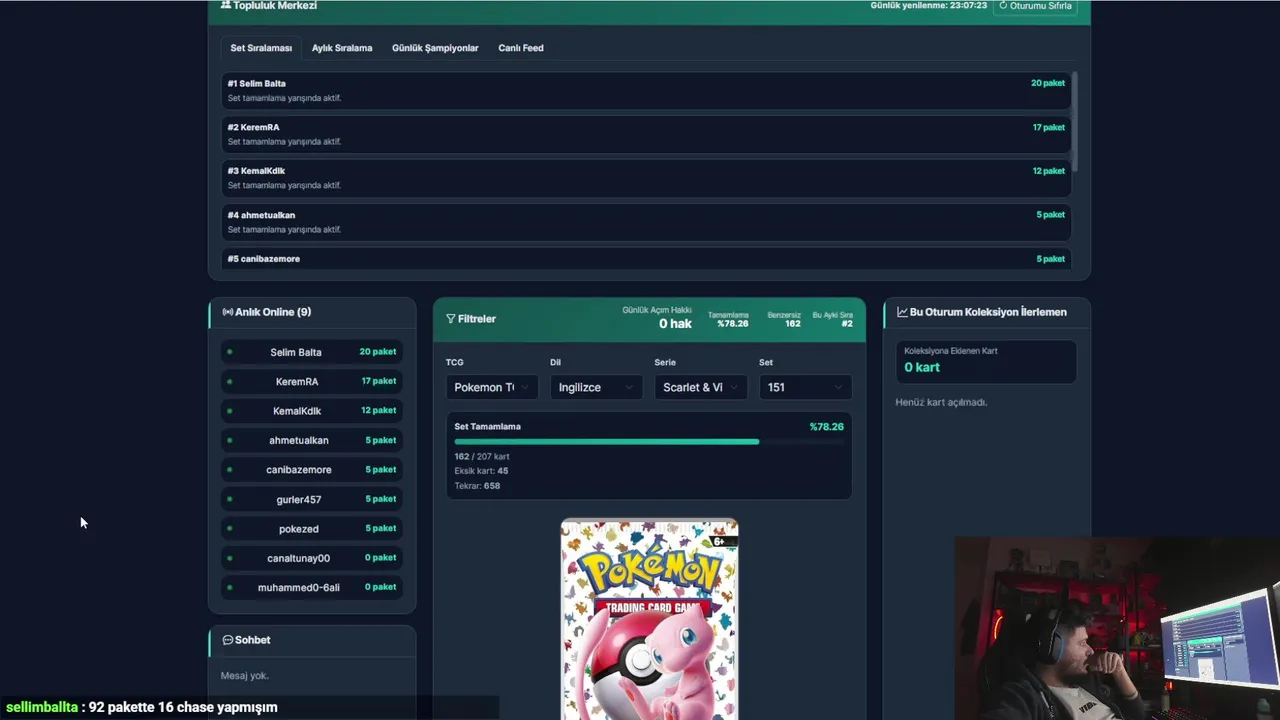
Task: Click the refresh icon in Oturumu Sıfırla
Action: pyautogui.click(x=1003, y=6)
